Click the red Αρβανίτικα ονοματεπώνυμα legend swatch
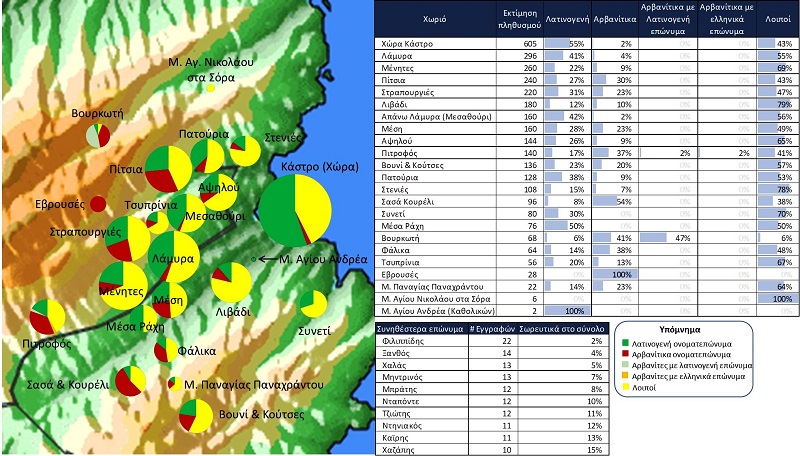The width and height of the screenshot is (800, 456). click(x=624, y=355)
